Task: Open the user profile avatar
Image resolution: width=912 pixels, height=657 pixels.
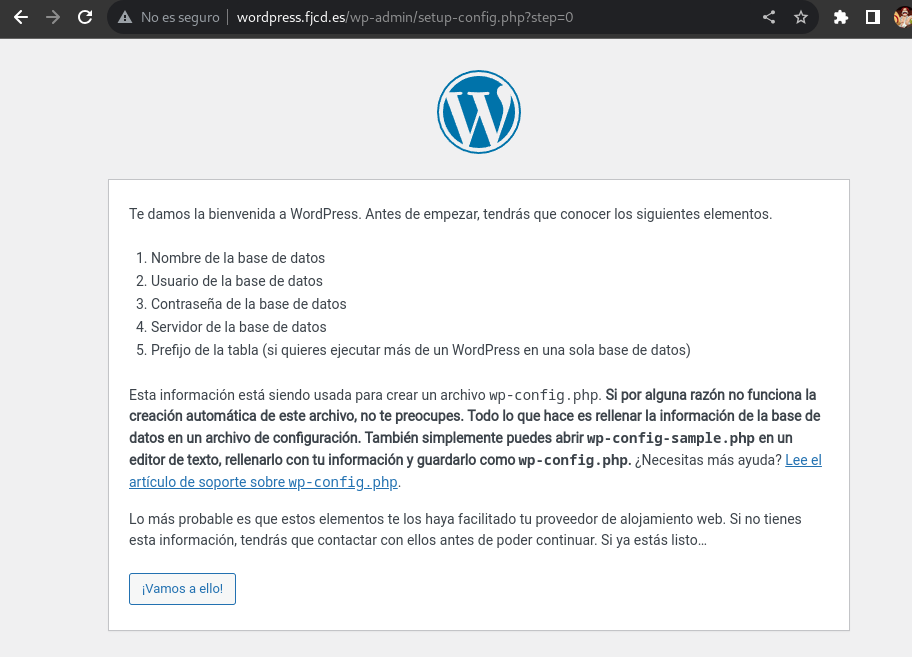Action: pos(903,17)
